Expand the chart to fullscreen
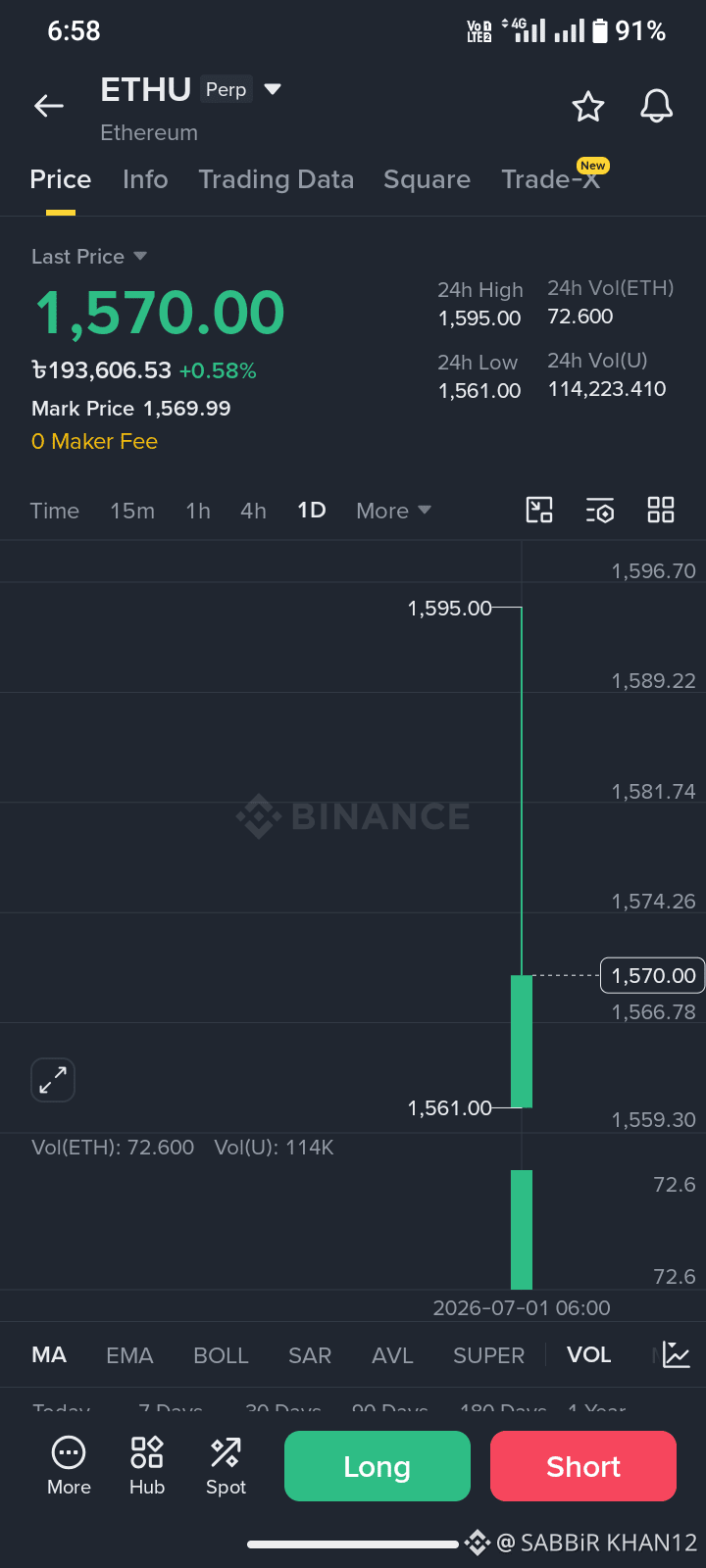The height and width of the screenshot is (1568, 706). (53, 1080)
